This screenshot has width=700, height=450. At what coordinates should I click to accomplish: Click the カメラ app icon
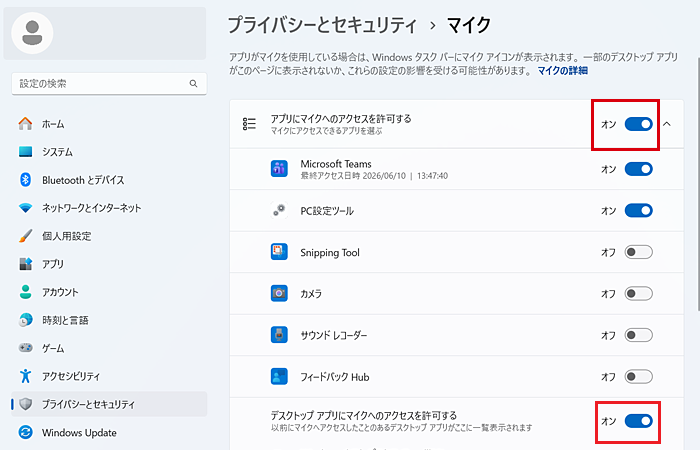tap(279, 293)
